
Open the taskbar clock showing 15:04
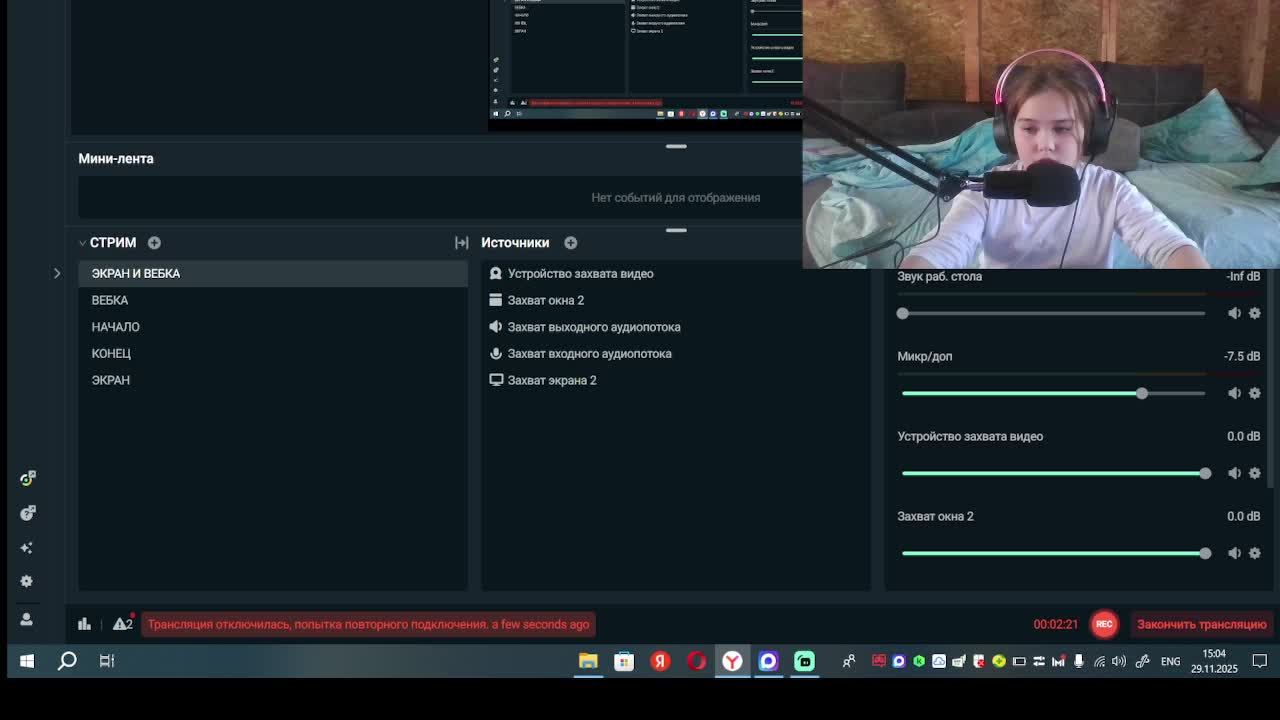(1214, 661)
